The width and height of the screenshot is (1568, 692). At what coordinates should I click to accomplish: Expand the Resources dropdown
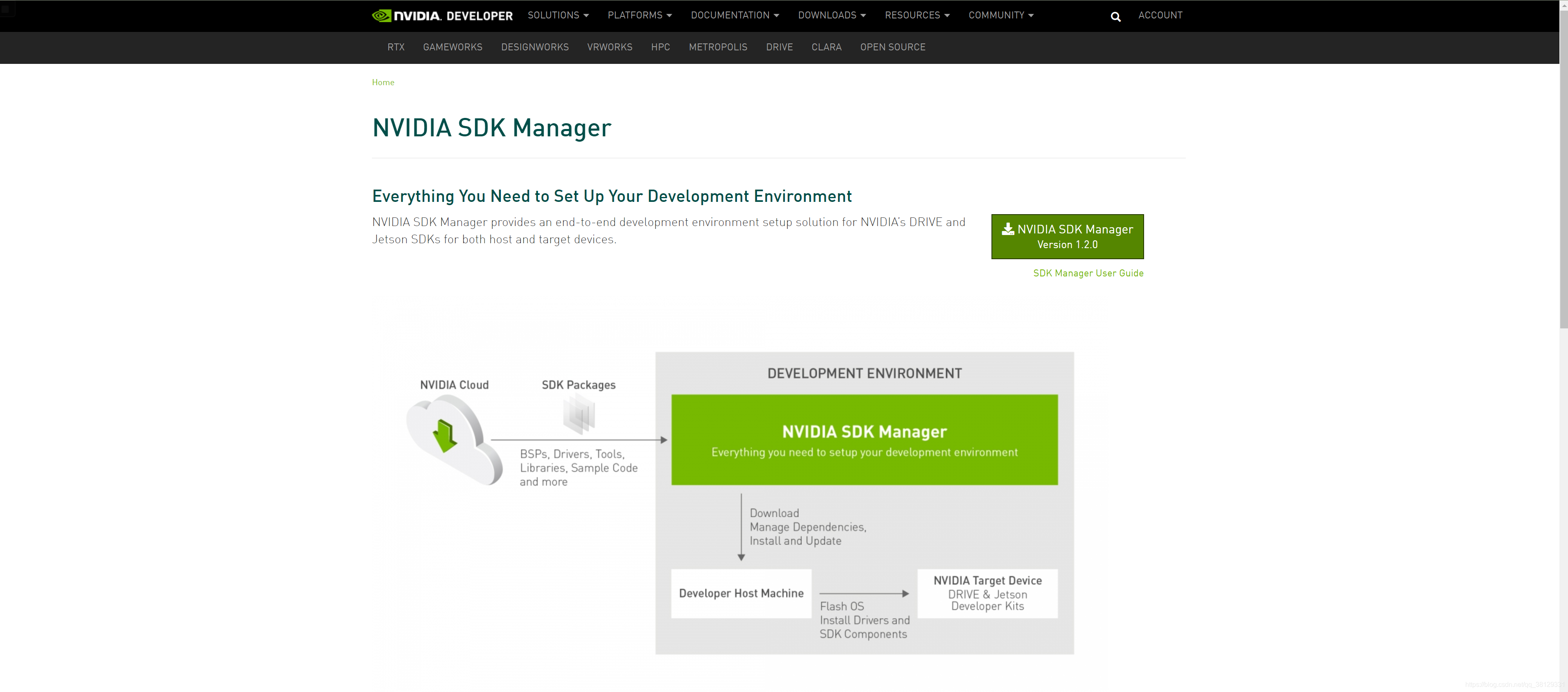(917, 15)
